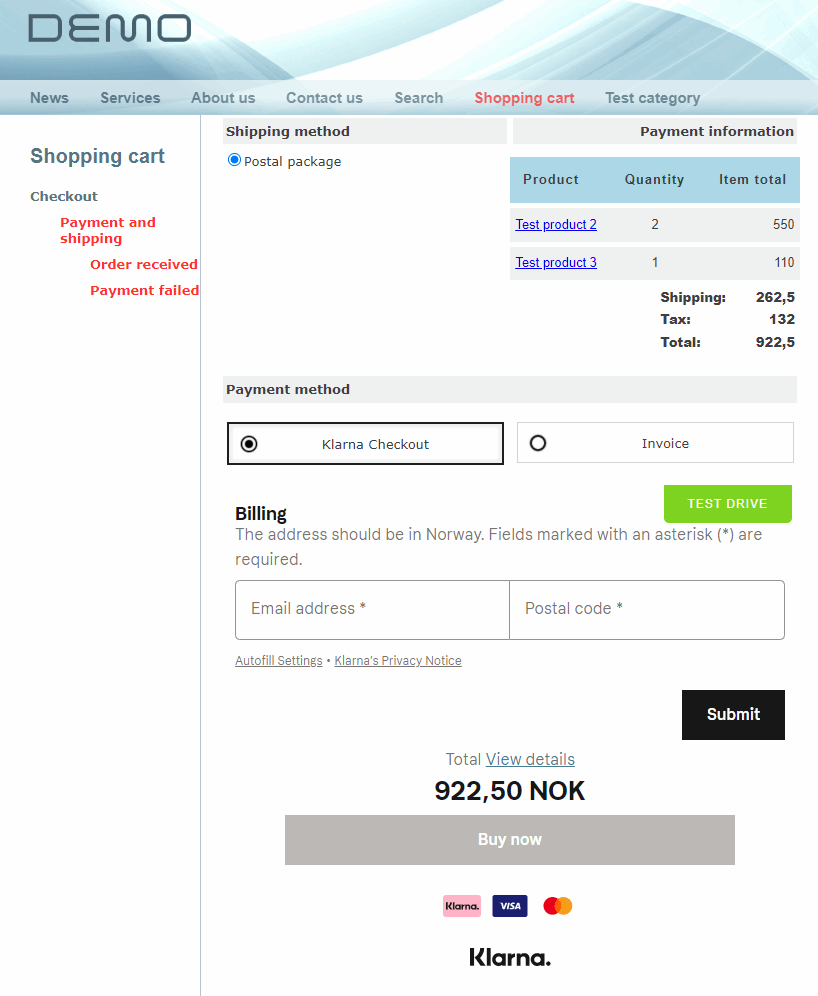818x996 pixels.
Task: Click the Visa card icon
Action: (x=510, y=906)
